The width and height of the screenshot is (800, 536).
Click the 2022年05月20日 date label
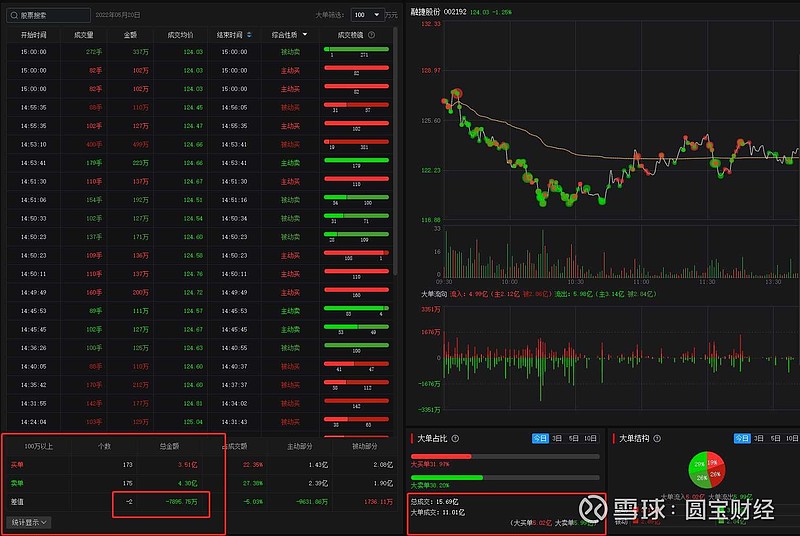click(x=118, y=15)
